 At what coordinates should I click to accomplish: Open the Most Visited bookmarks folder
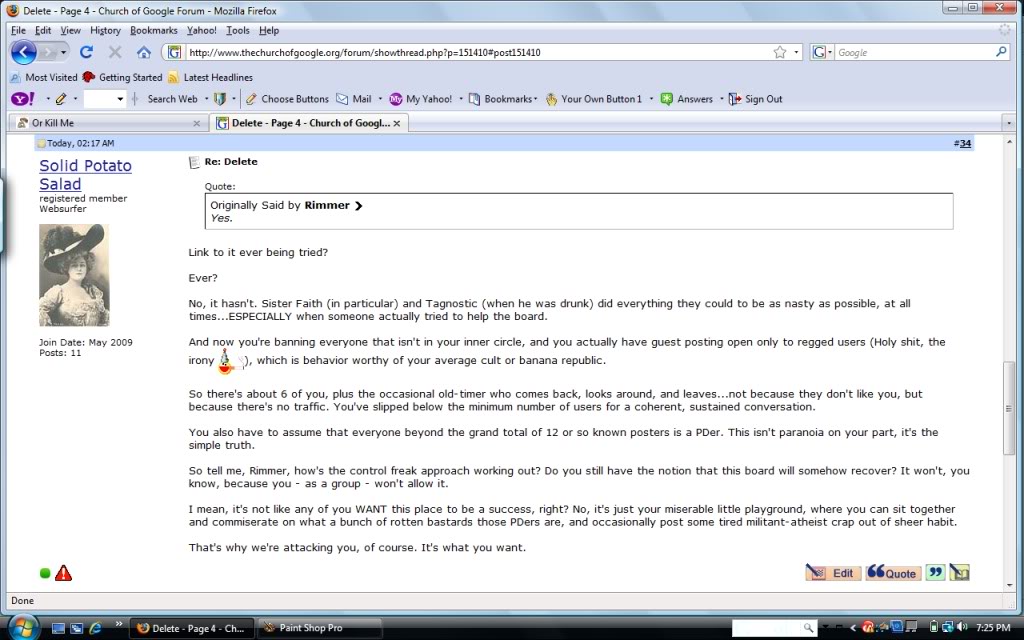coord(43,77)
